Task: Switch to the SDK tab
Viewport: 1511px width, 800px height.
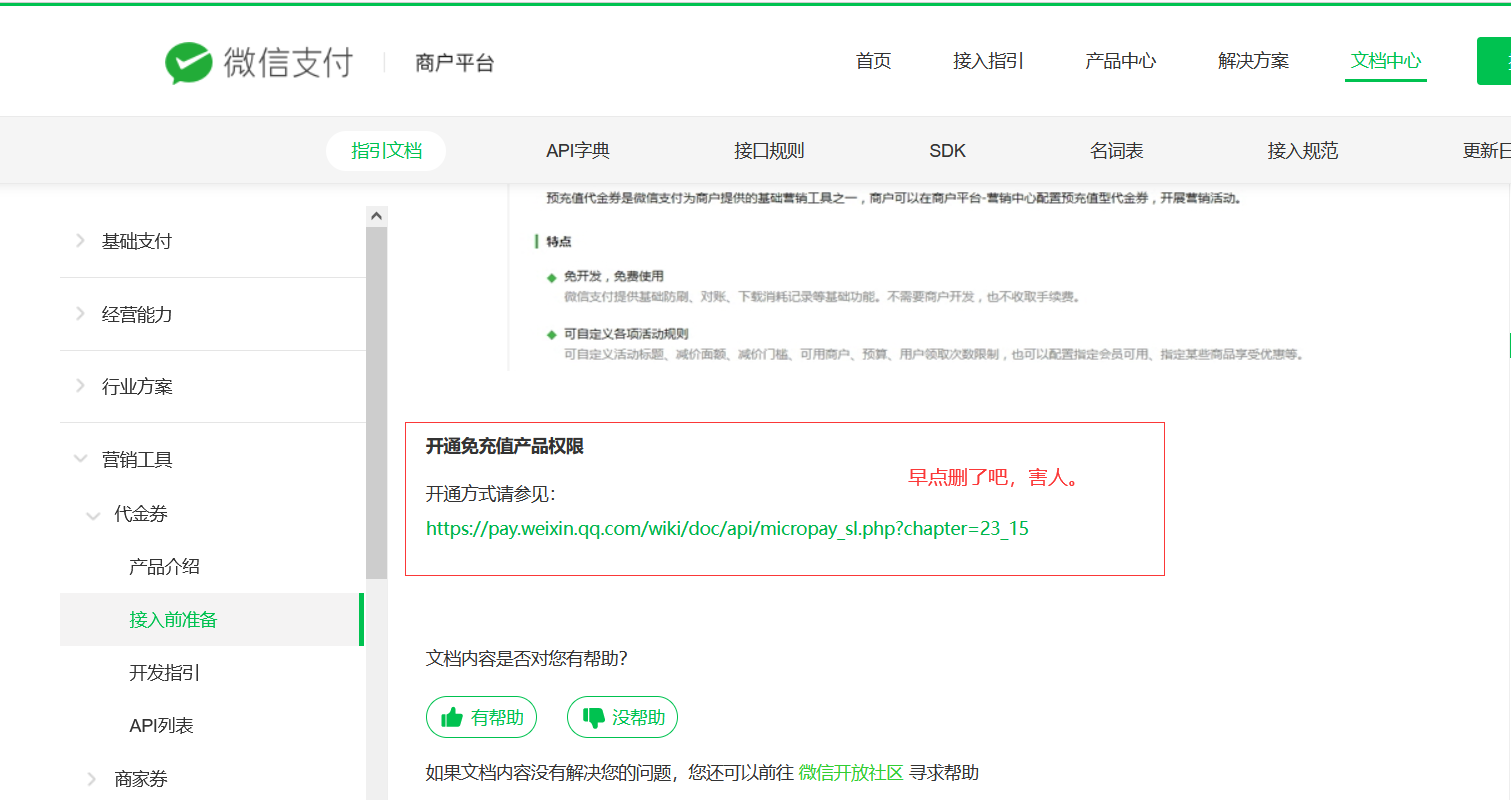Action: point(947,151)
